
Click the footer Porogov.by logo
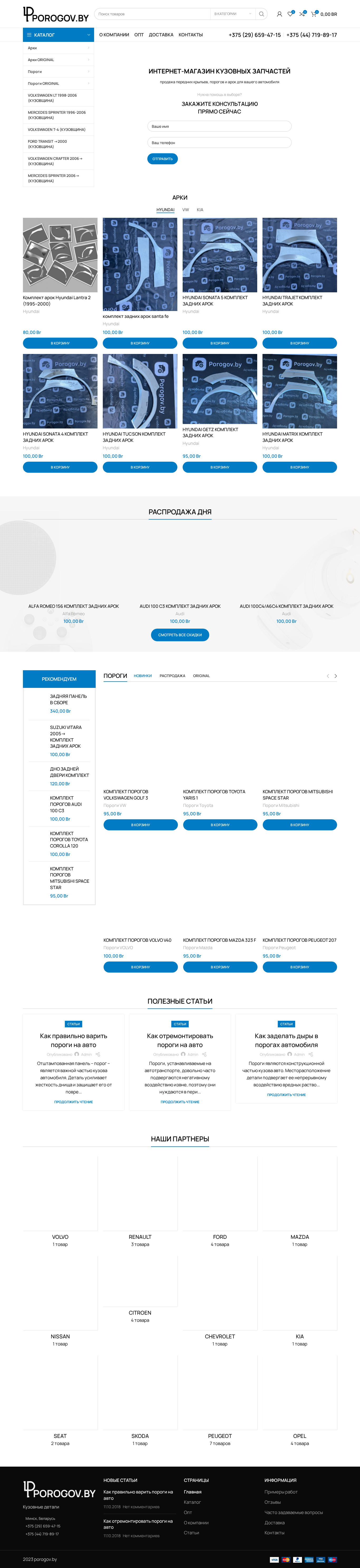click(59, 1490)
